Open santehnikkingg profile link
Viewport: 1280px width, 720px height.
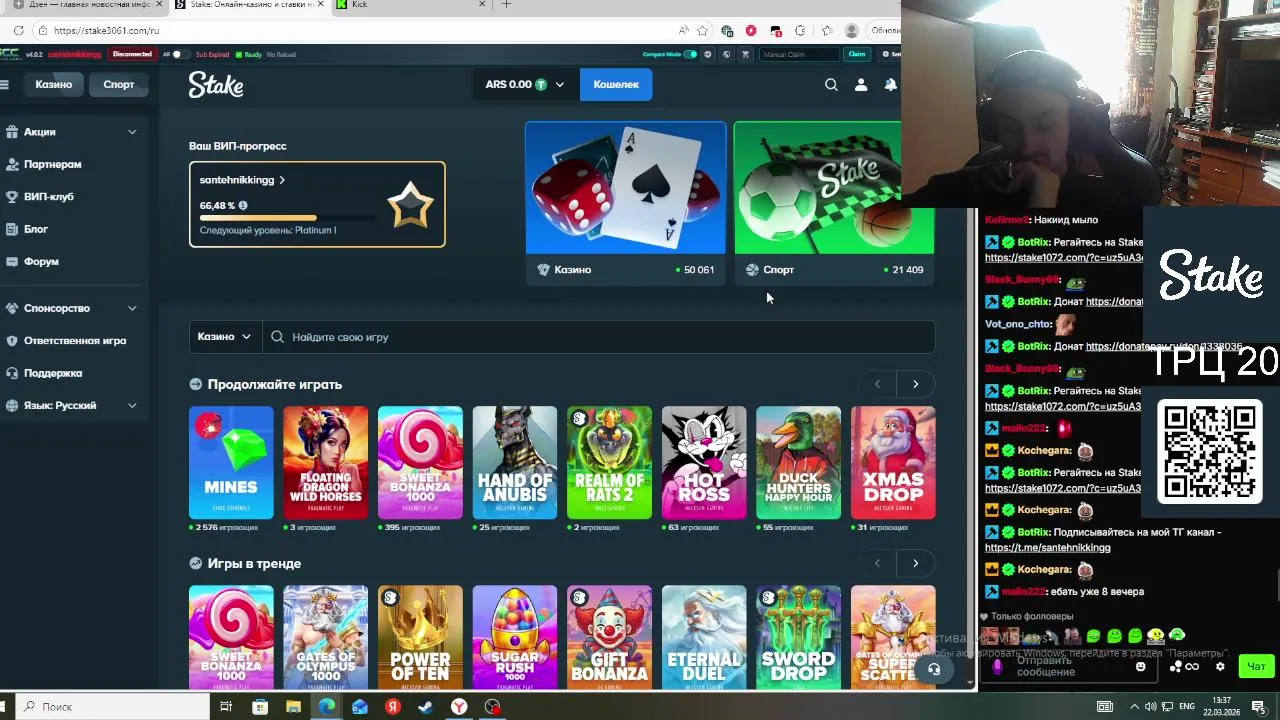242,180
